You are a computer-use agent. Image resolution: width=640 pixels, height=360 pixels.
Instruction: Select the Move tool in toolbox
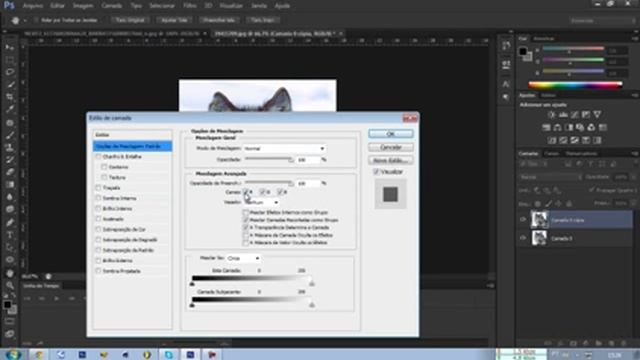[10, 47]
